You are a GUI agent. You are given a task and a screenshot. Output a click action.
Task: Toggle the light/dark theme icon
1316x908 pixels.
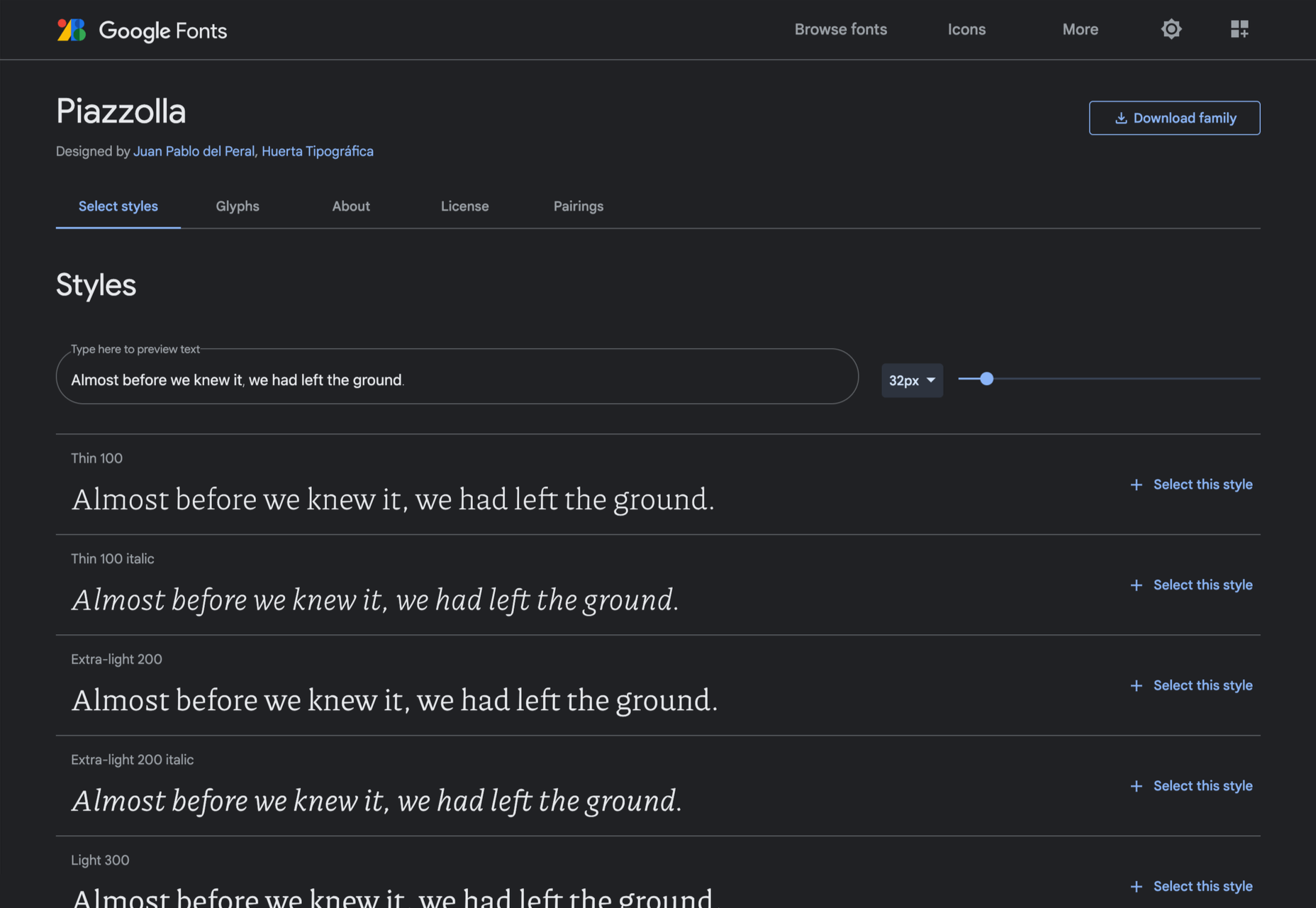1171,29
